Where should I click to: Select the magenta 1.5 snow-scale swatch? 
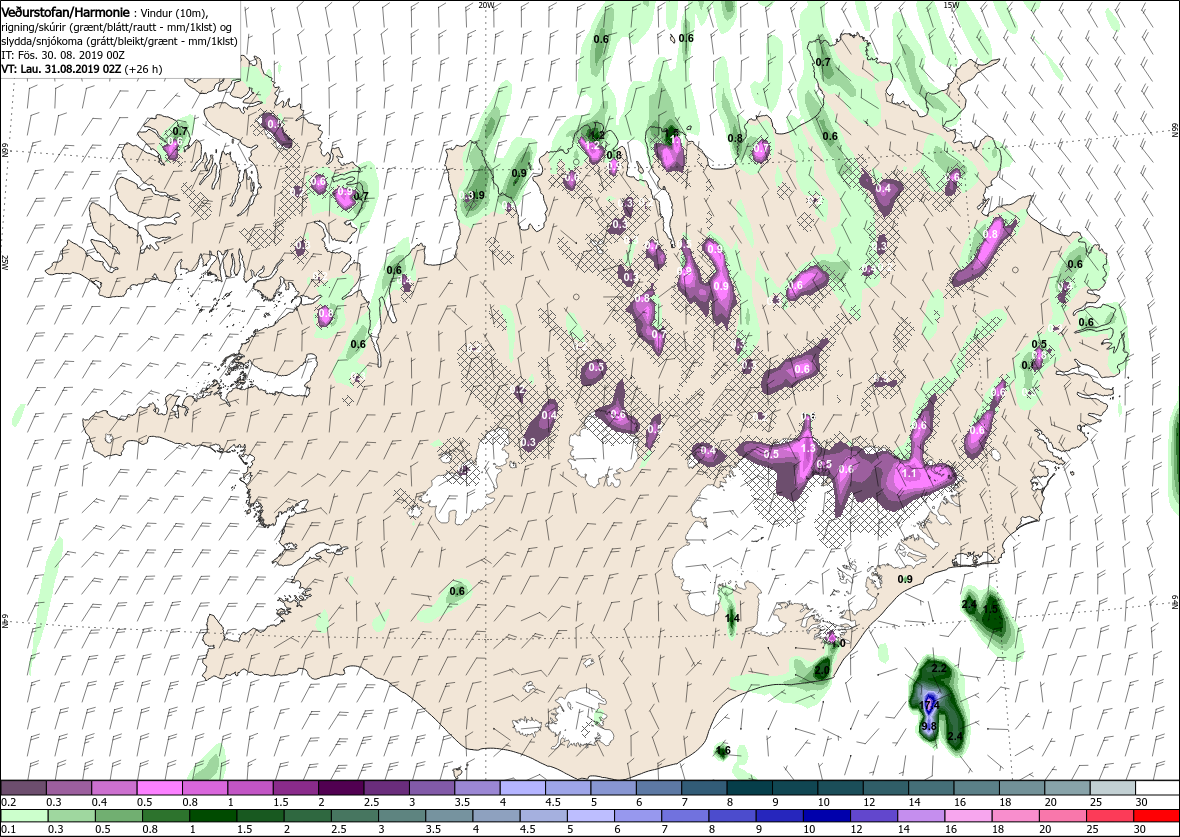point(297,787)
